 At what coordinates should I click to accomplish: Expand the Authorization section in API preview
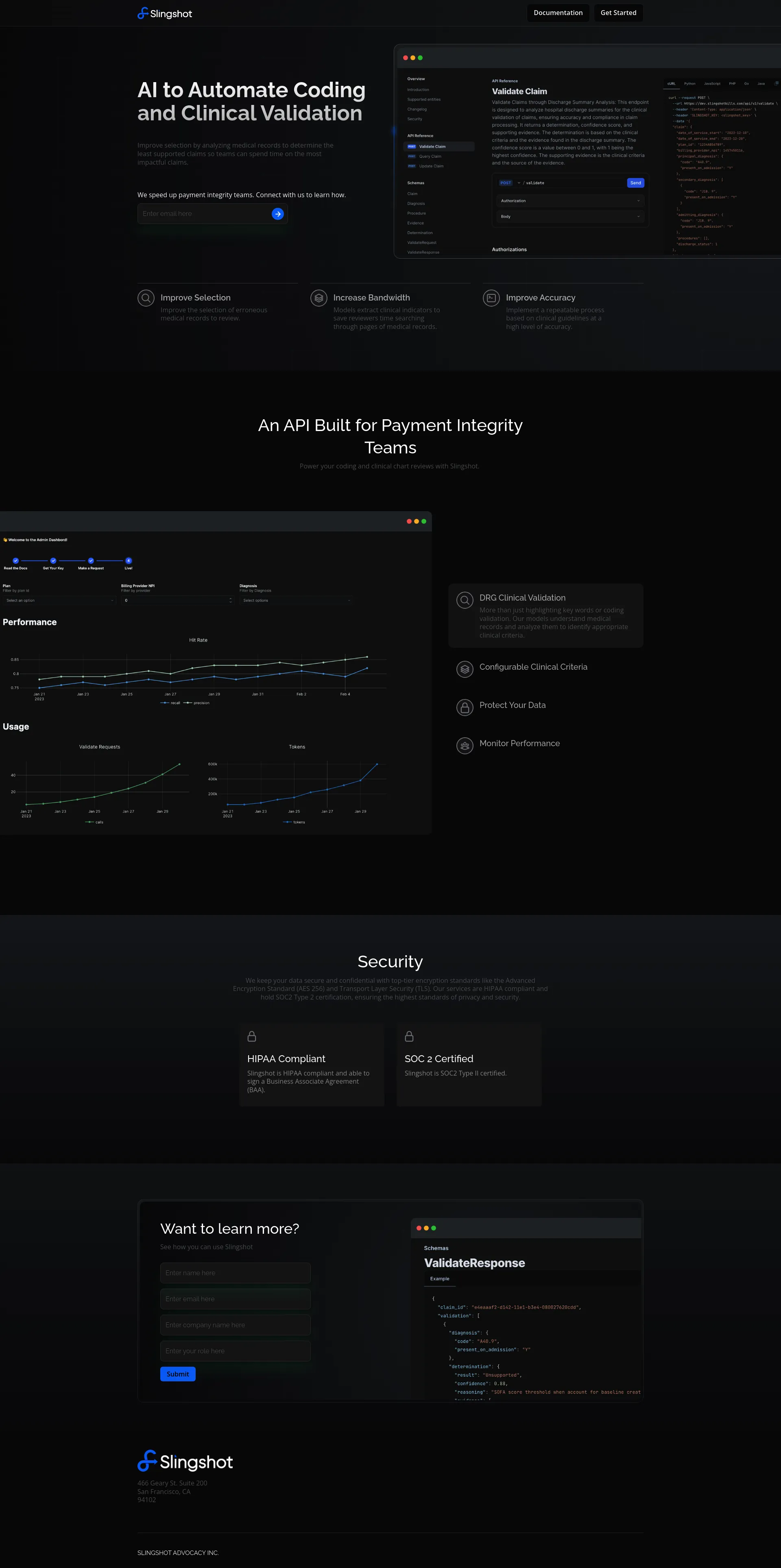coord(570,201)
